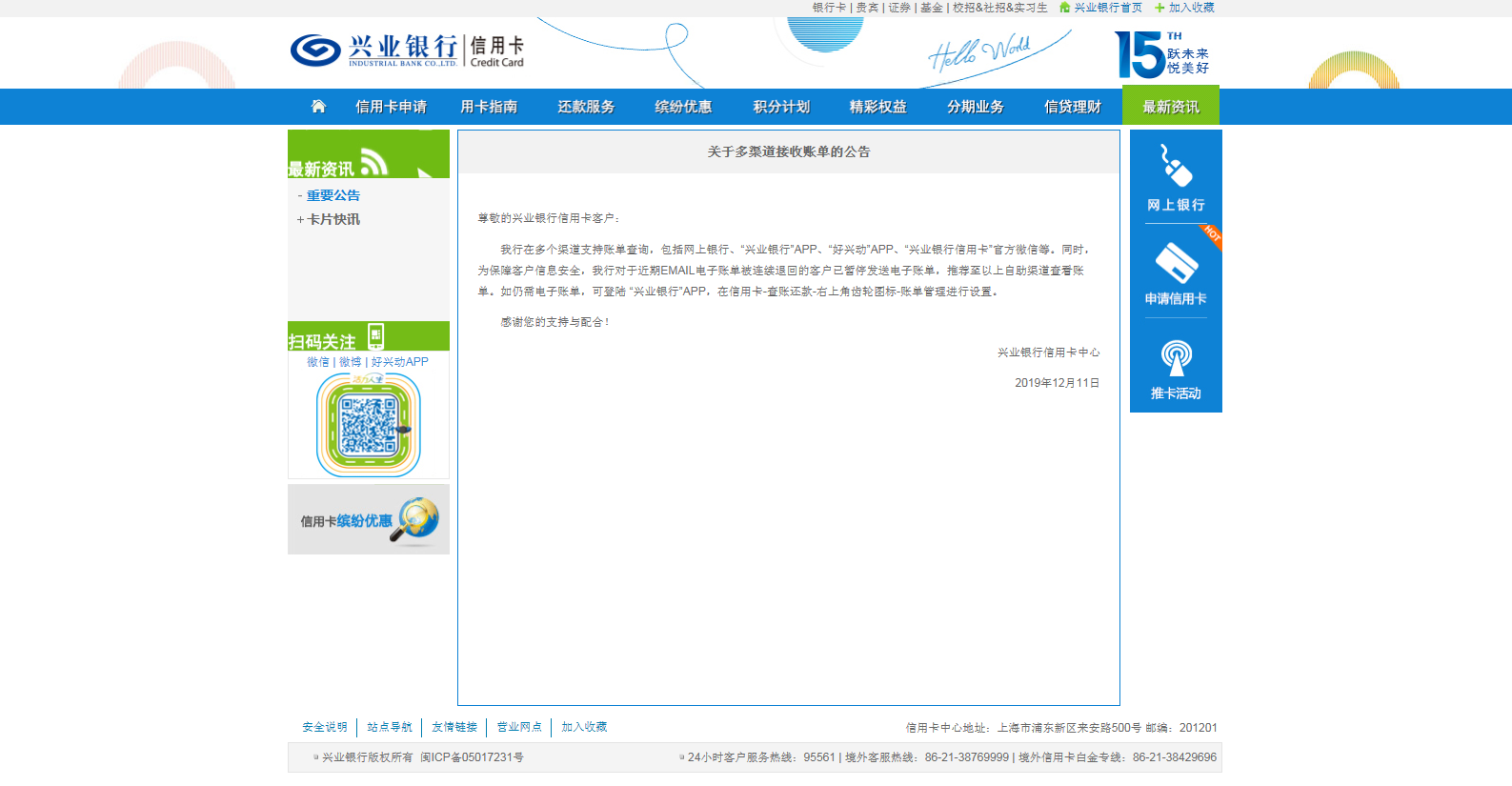Click 加入收藏 in the footer
This screenshot has width=1512, height=786.
pyautogui.click(x=584, y=727)
